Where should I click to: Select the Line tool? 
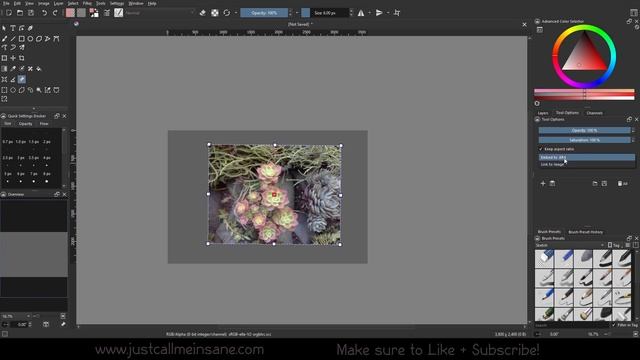[13, 39]
